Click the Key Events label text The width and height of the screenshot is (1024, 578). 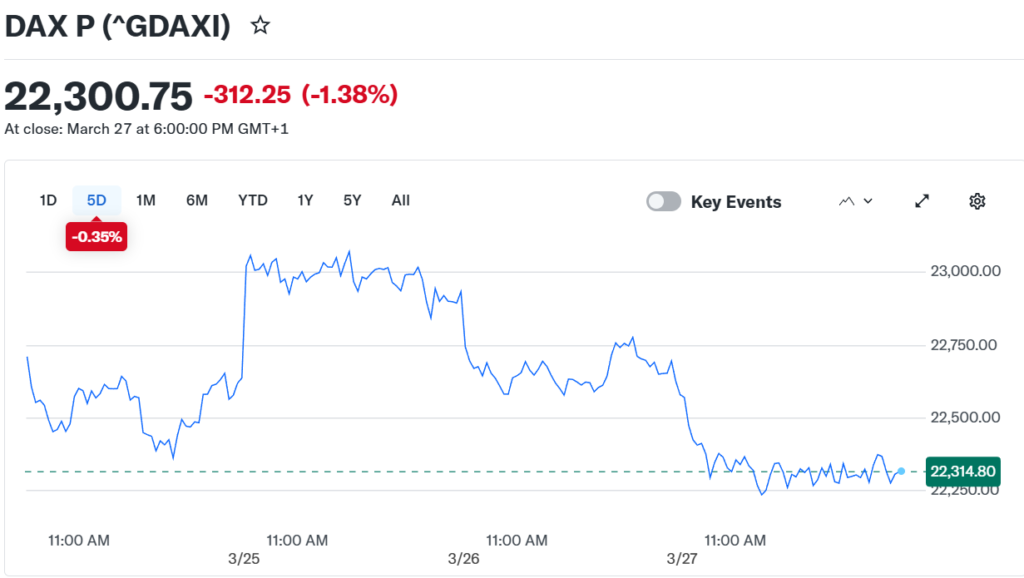pyautogui.click(x=736, y=202)
